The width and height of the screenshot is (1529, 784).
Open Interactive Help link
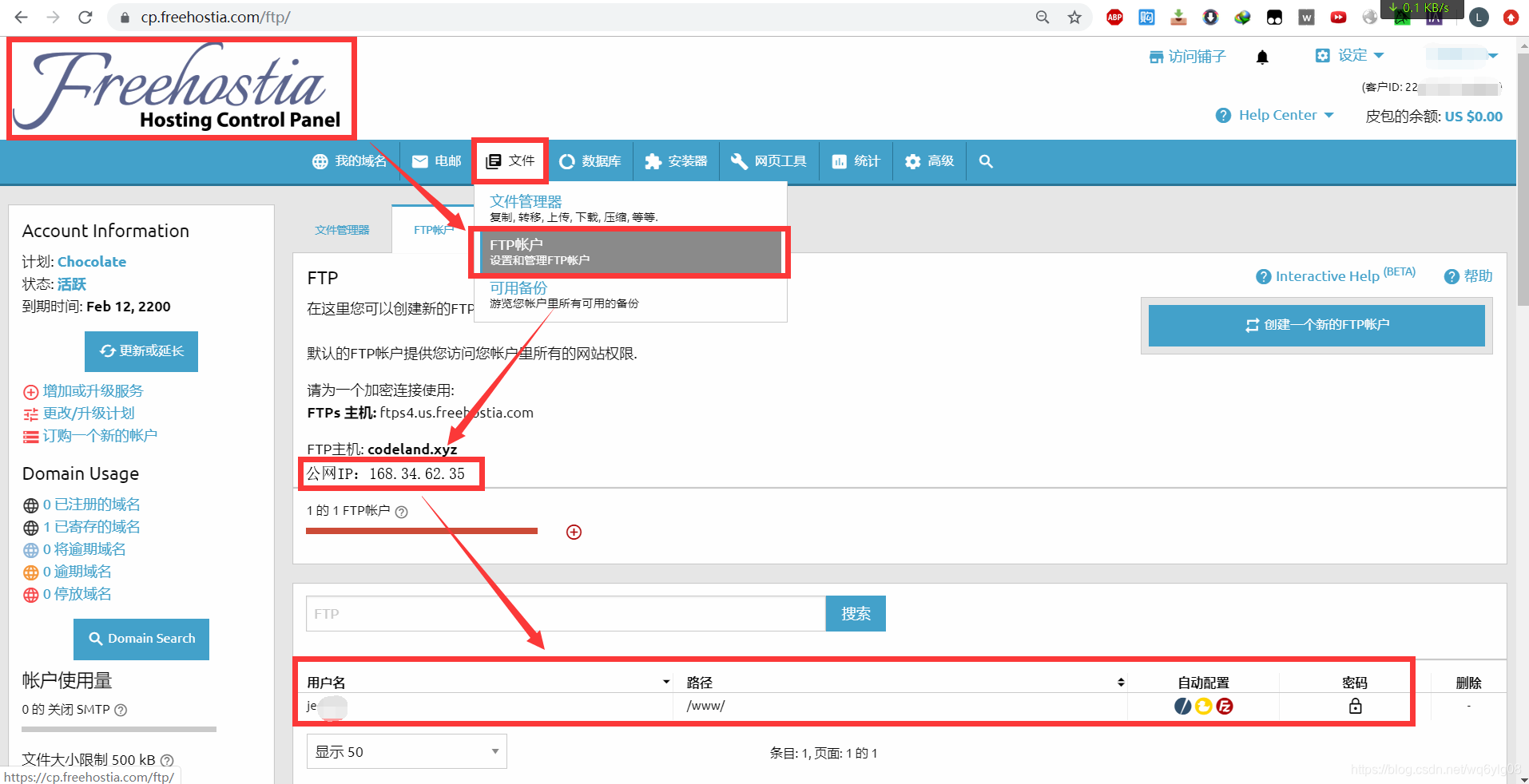click(x=1335, y=275)
